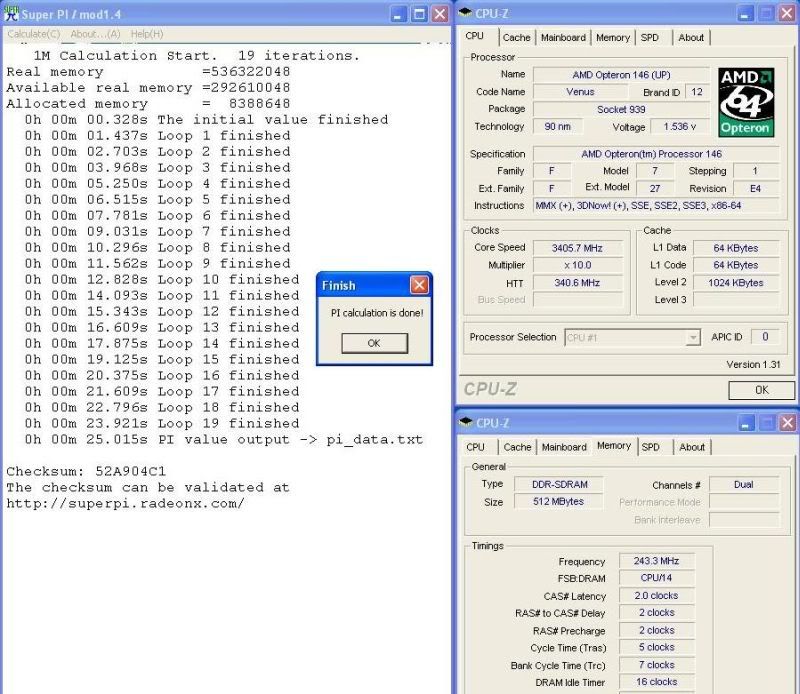Click the Version 1.31 label in CPU-Z

(x=754, y=364)
